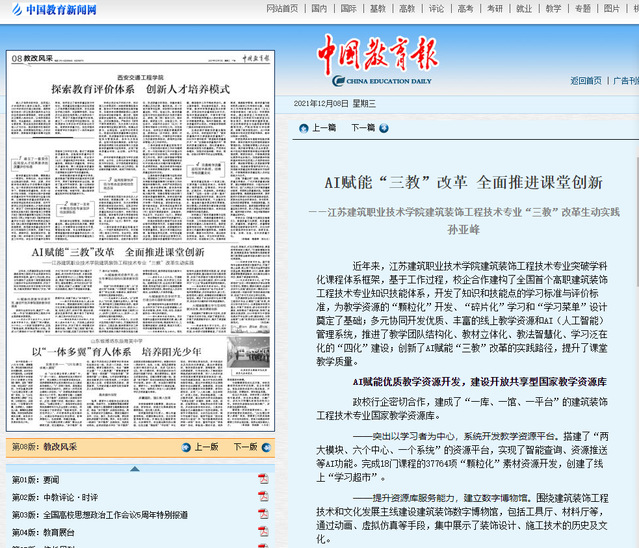Go to 高考 section in top menu
The height and width of the screenshot is (548, 639).
click(466, 8)
